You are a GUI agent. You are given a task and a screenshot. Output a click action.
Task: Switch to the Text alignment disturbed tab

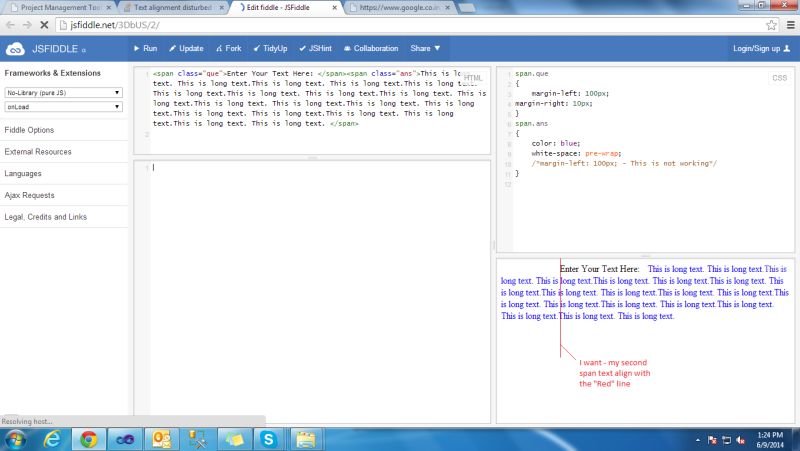tap(171, 8)
